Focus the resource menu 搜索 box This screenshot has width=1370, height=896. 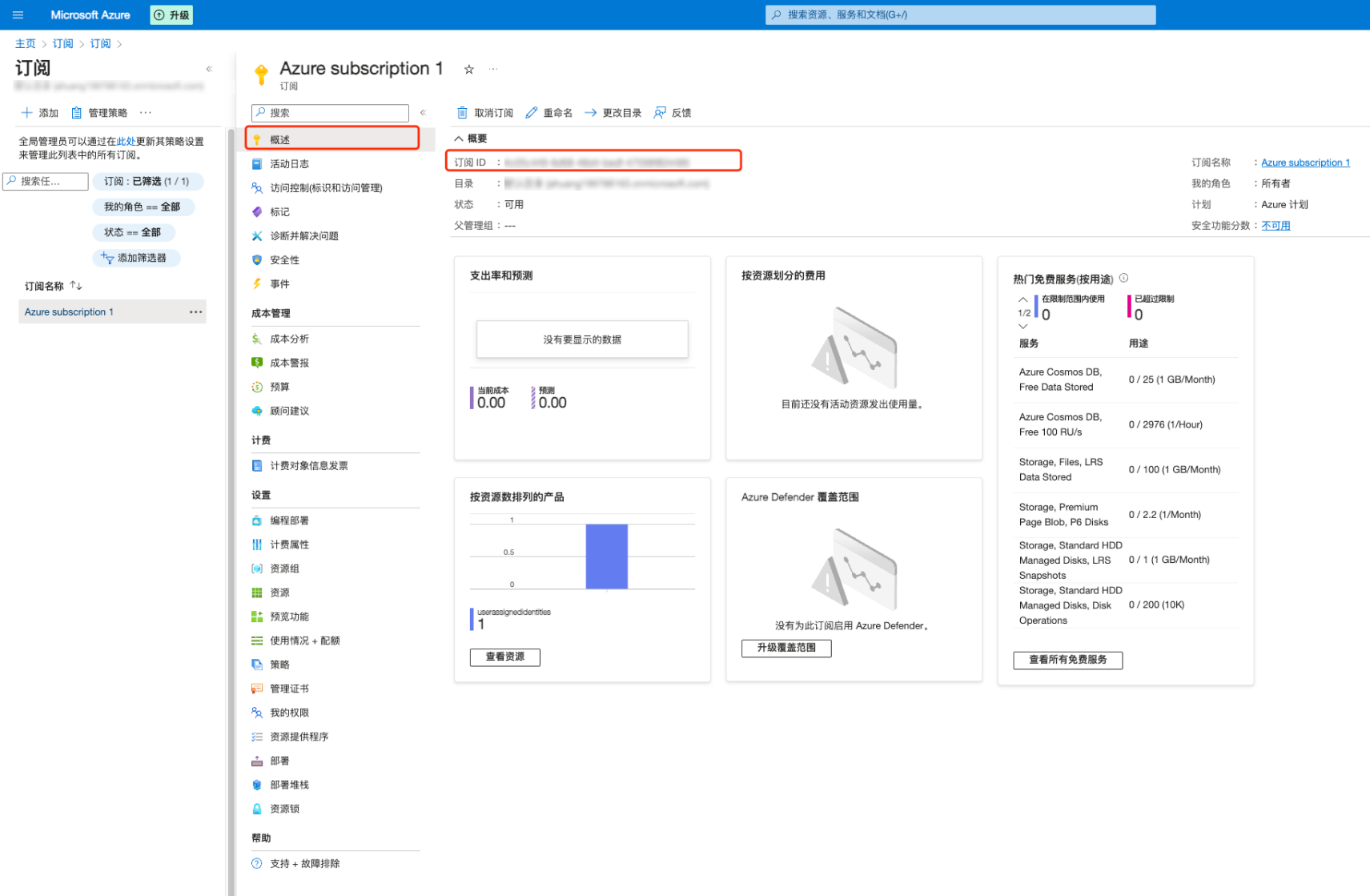pyautogui.click(x=330, y=113)
